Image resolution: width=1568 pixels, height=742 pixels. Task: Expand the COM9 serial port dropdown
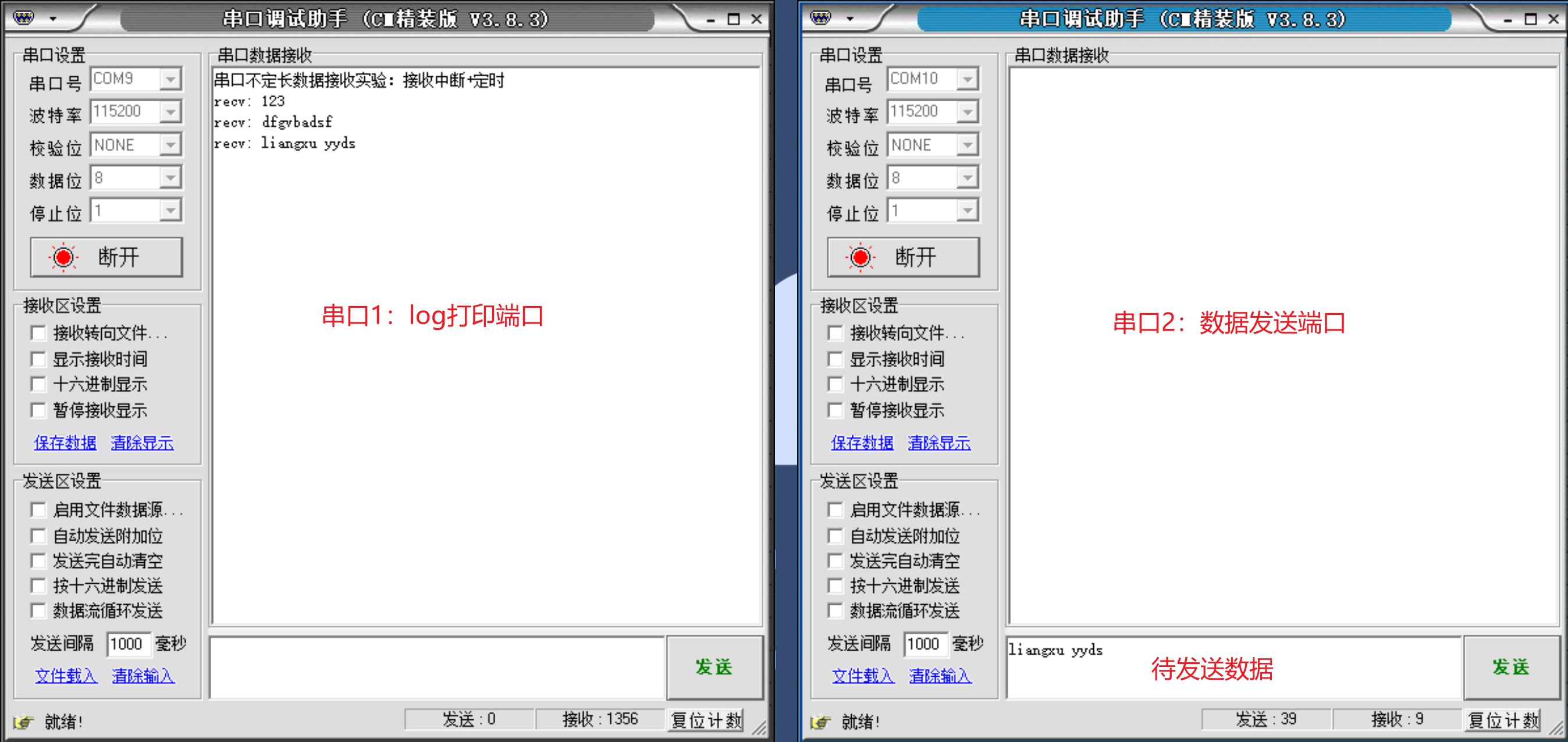coord(170,79)
